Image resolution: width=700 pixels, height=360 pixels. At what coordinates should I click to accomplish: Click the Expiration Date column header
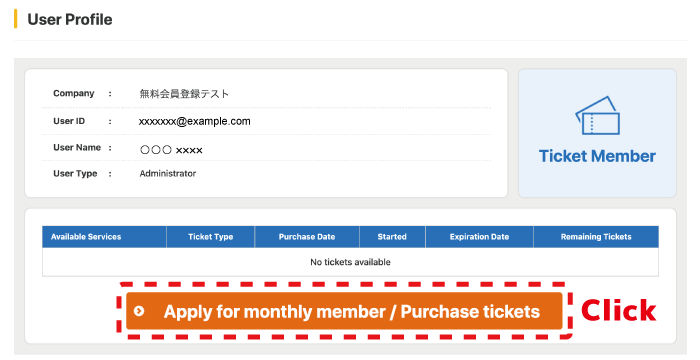(479, 237)
